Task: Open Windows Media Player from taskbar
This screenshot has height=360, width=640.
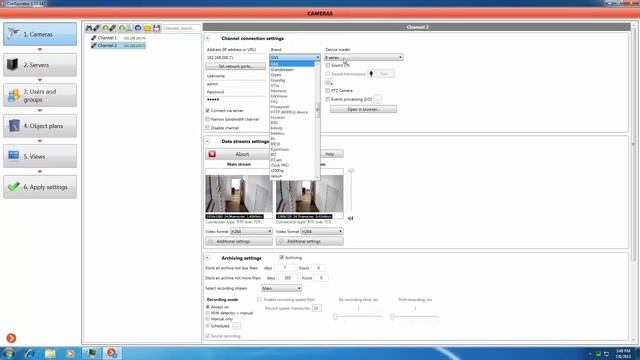Action: coord(70,353)
